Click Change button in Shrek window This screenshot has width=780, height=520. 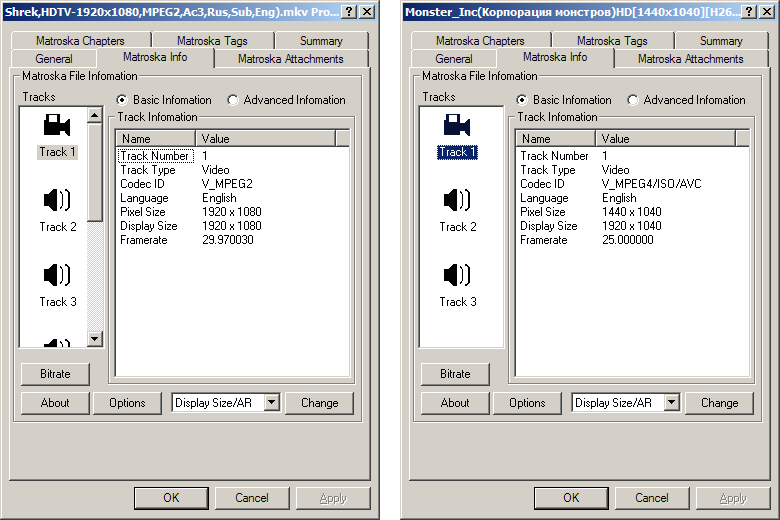319,403
